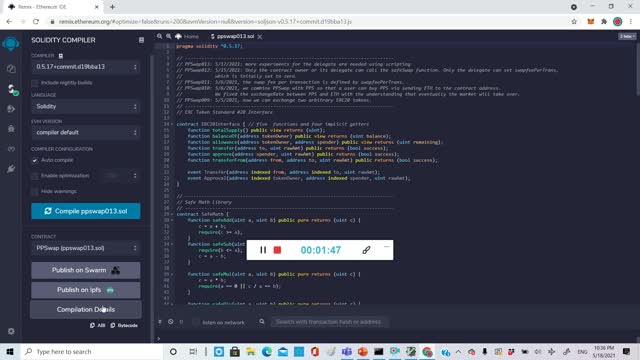This screenshot has width=640, height=360.
Task: Bookmark this page with star icon
Action: click(574, 22)
